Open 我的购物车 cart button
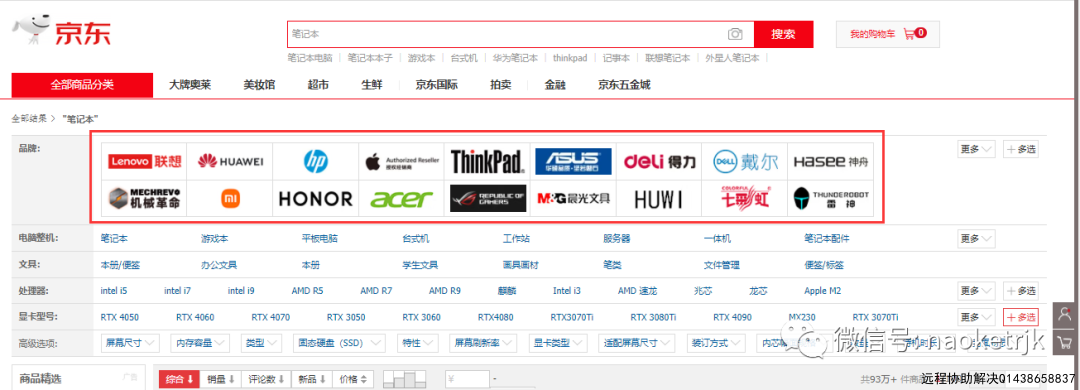Viewport: 1080px width, 390px height. [887, 34]
